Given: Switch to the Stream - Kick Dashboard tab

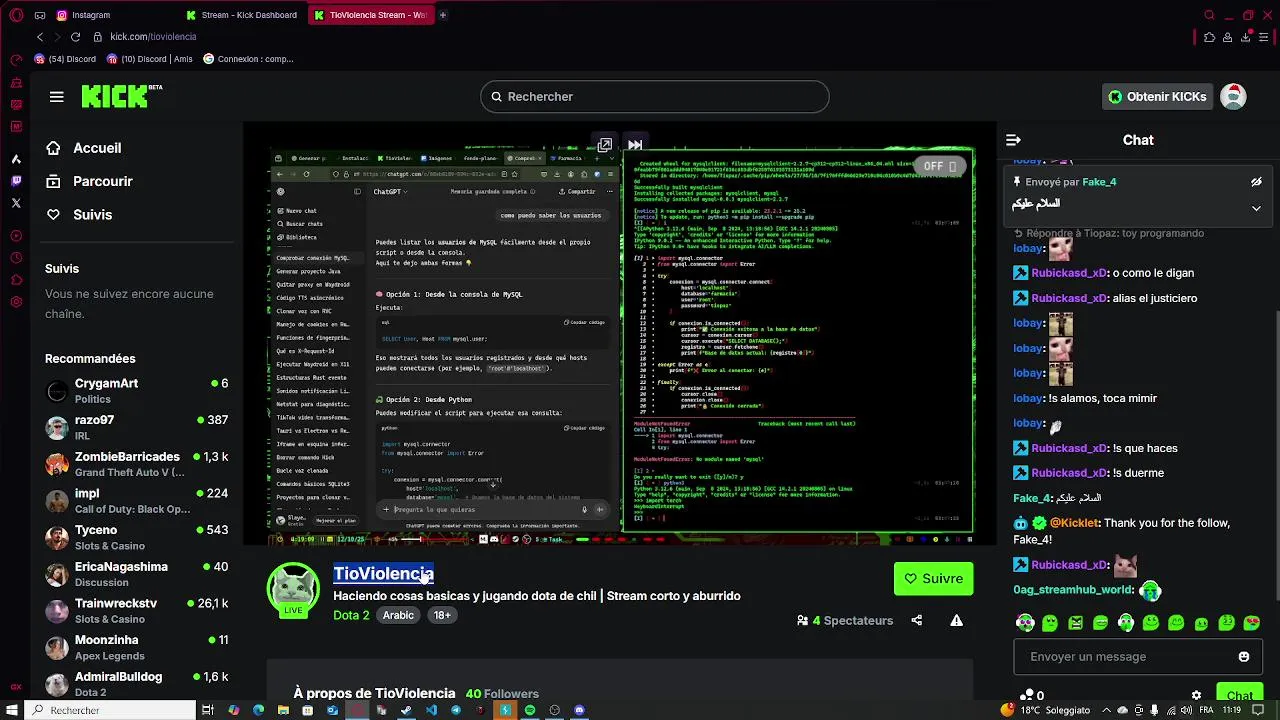Looking at the screenshot, I should pos(241,15).
